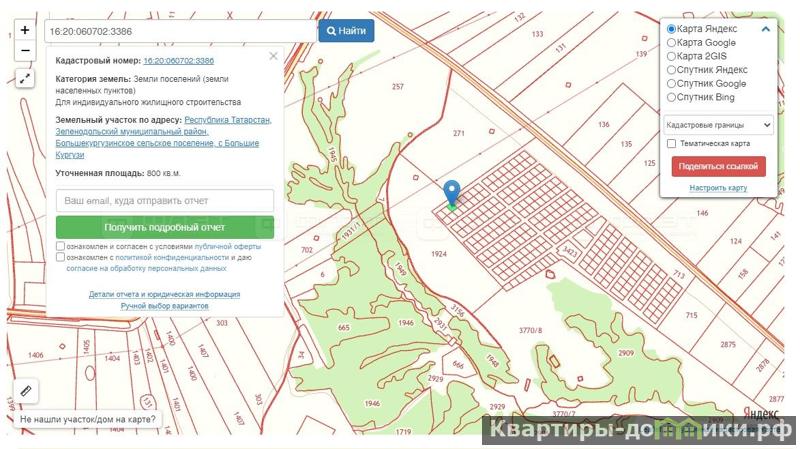Viewport: 800px width, 449px height.
Task: Open cadastral number 16:20:060702:3386 link
Action: tap(179, 61)
